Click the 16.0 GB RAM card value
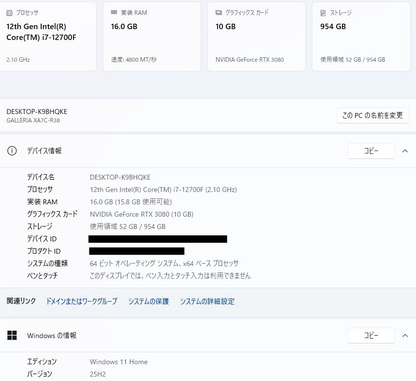This screenshot has width=416, height=381. (x=124, y=27)
